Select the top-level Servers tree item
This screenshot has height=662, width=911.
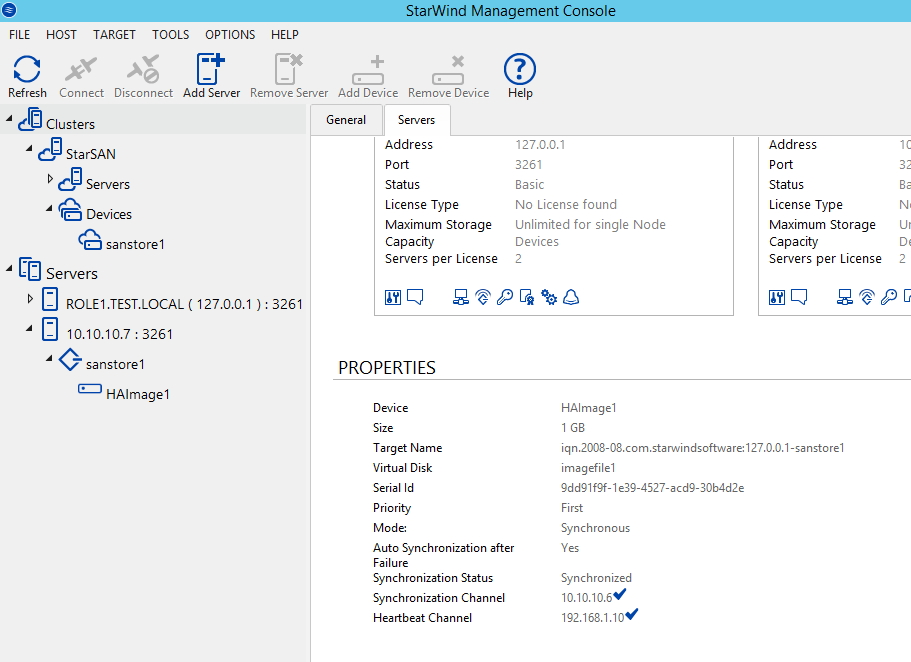tap(71, 274)
